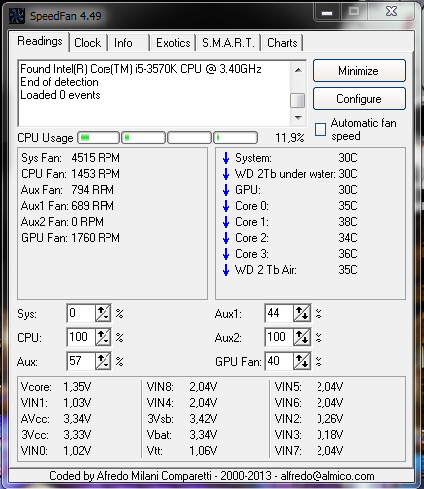424x489 pixels.
Task: Open the Info tab
Action: tap(128, 43)
